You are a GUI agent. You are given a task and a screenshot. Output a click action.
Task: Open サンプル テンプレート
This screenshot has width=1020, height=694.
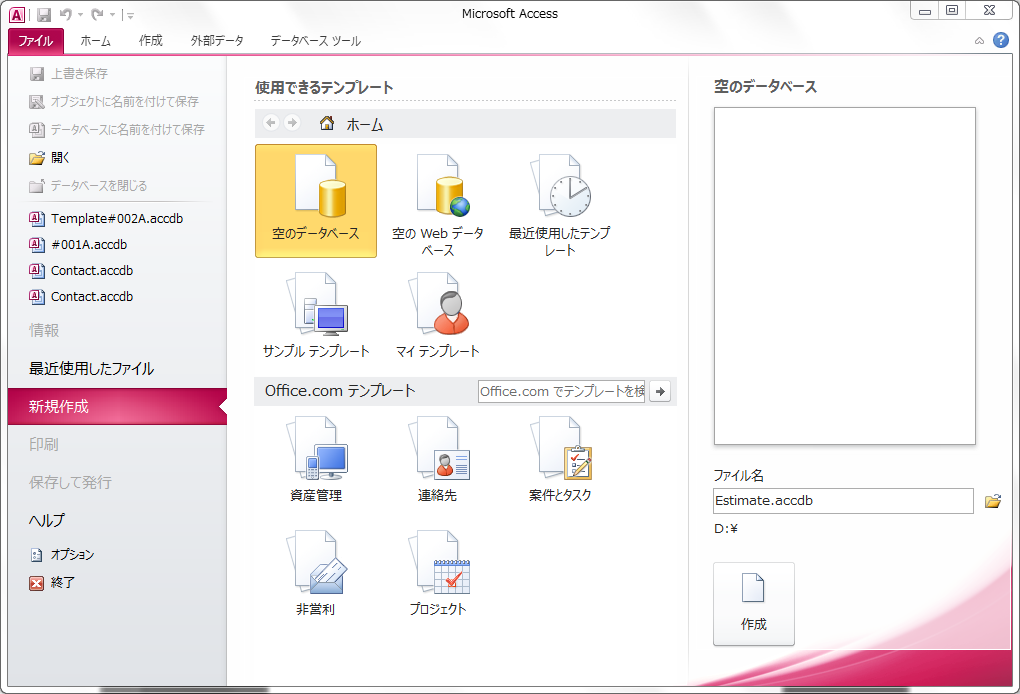[x=315, y=315]
